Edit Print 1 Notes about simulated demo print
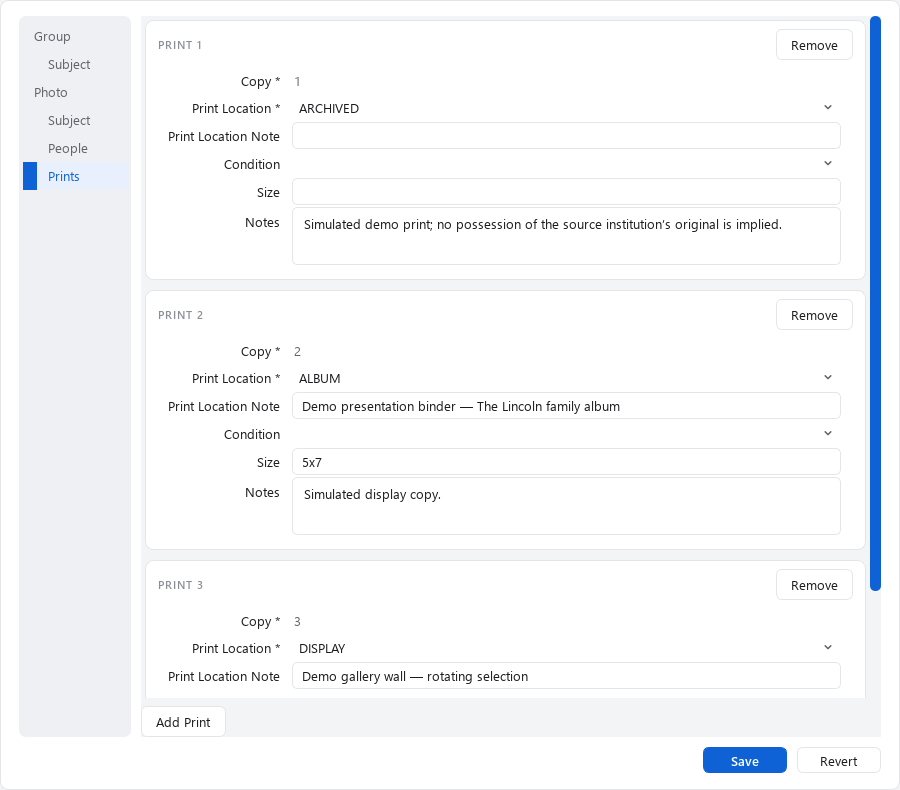900x790 pixels. 566,236
